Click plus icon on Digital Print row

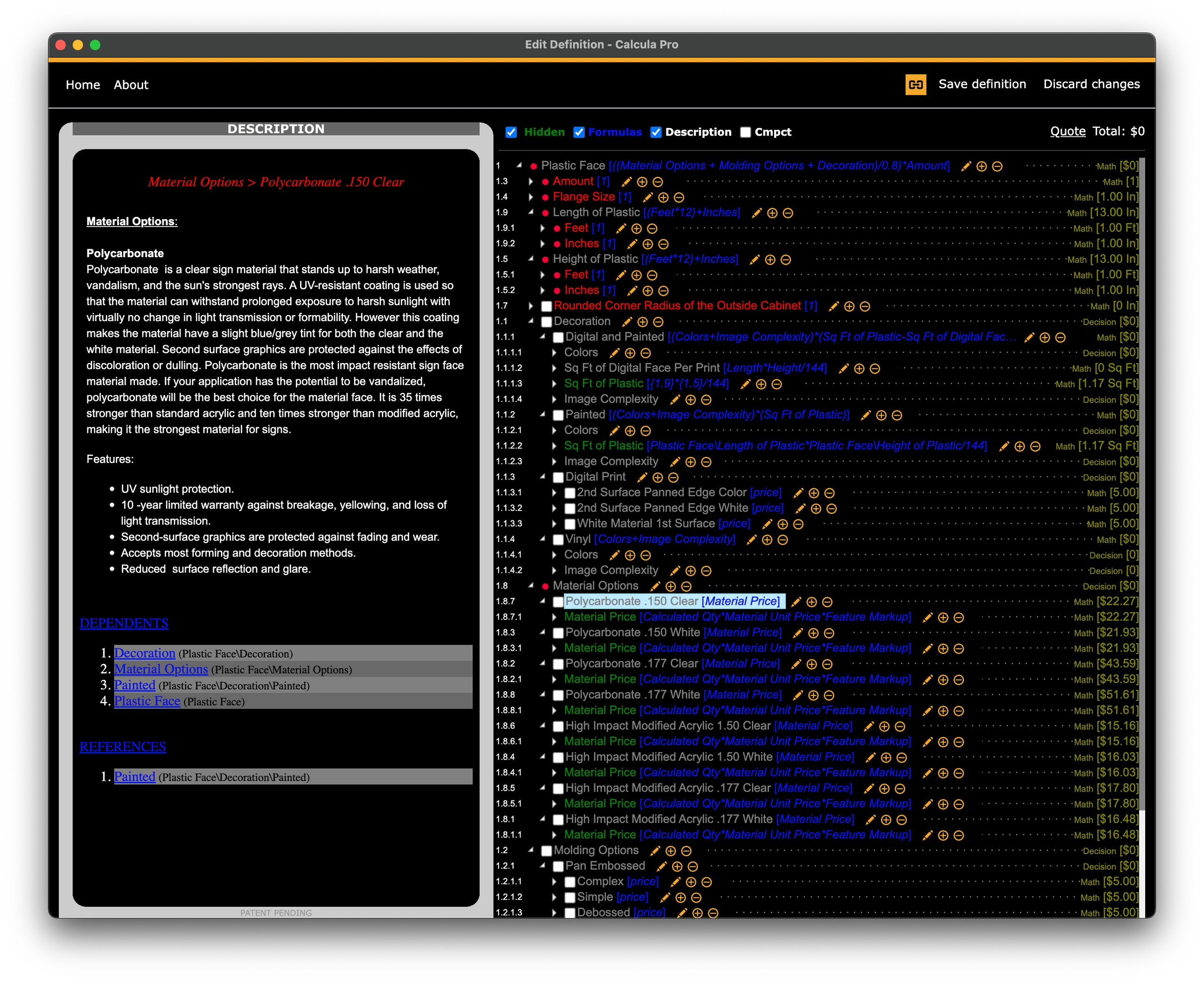point(657,478)
